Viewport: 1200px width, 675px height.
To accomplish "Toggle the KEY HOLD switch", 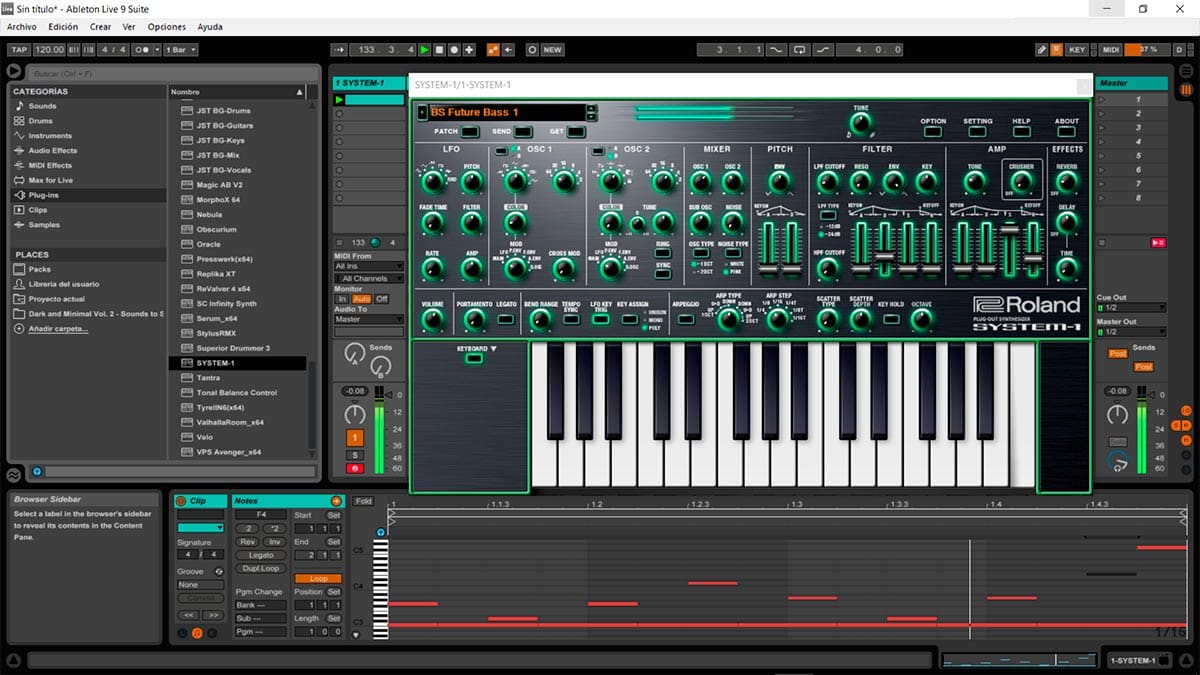I will coord(890,320).
